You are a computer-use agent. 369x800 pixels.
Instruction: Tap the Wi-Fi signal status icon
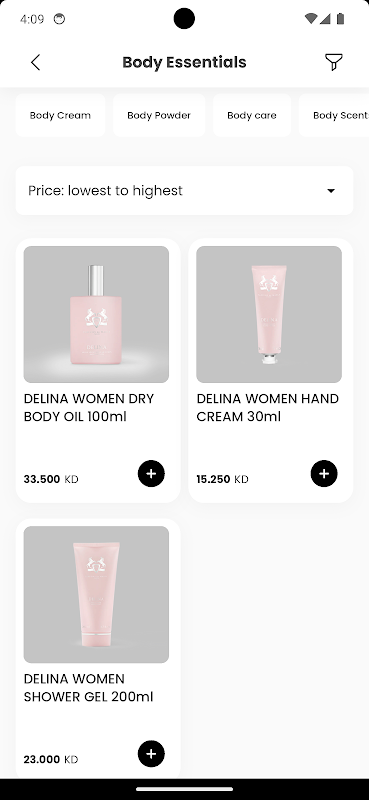[x=310, y=19]
